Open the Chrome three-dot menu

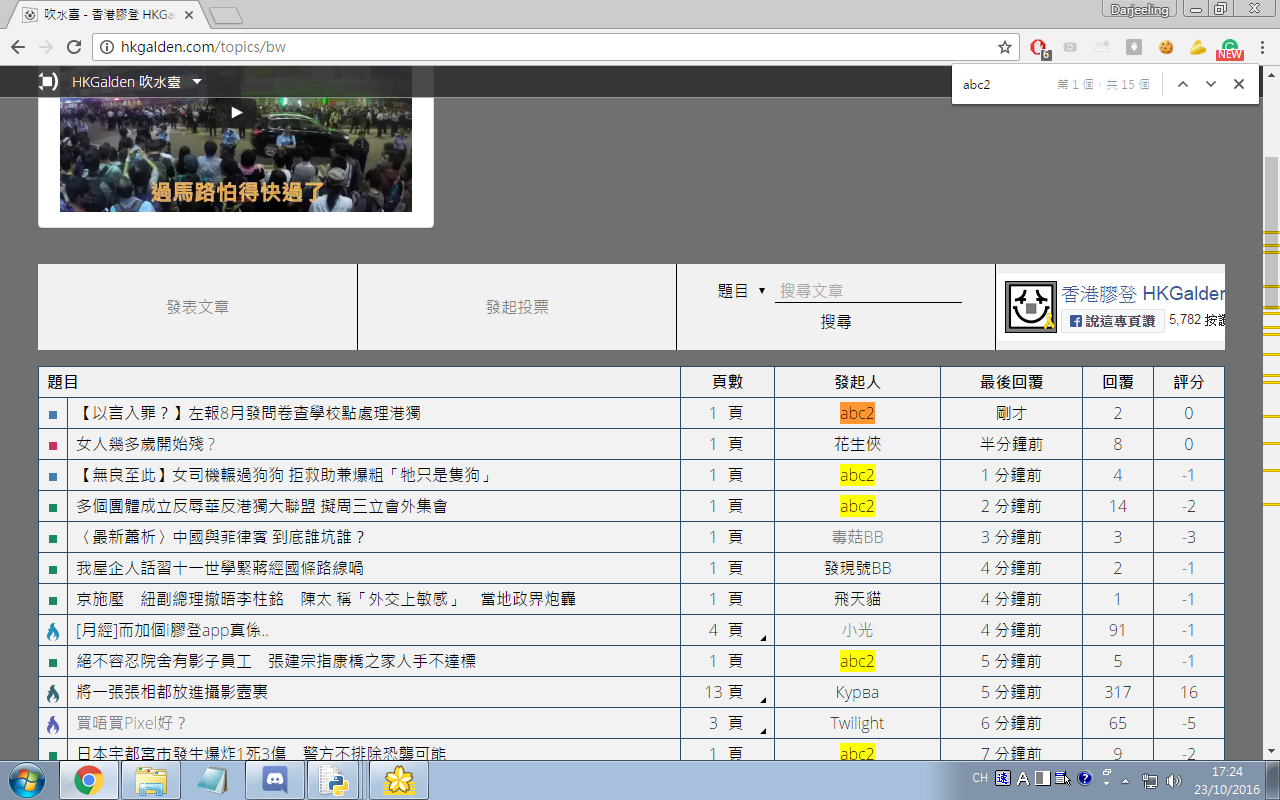1261,47
